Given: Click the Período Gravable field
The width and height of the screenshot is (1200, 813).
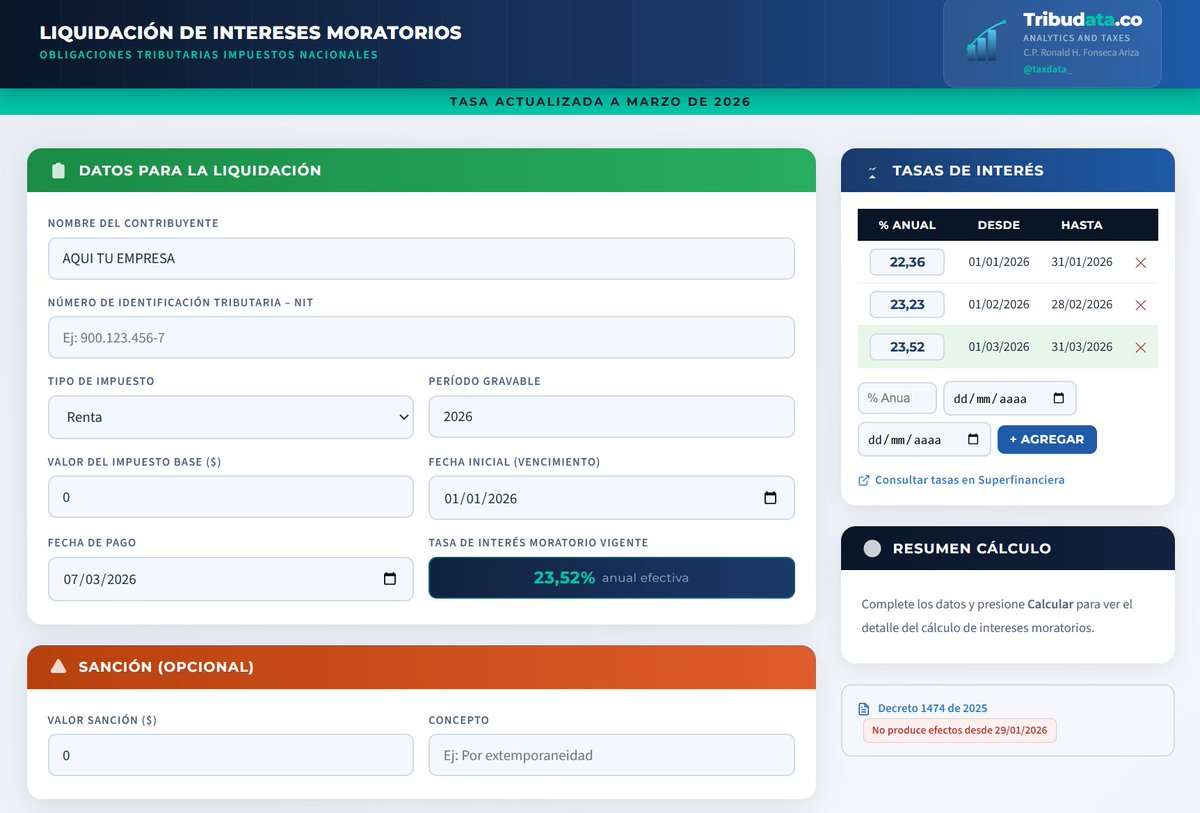Looking at the screenshot, I should (x=612, y=417).
